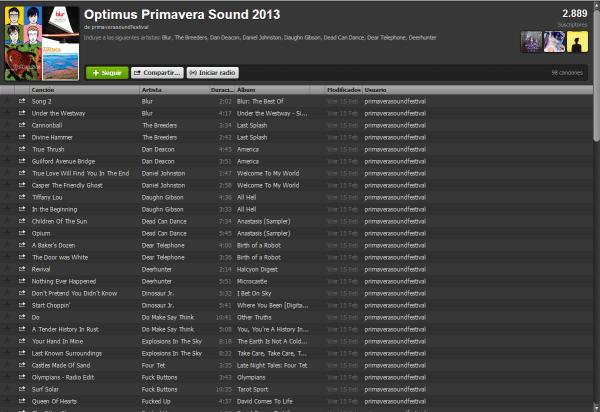Click the playlist cover art mosaic
This screenshot has height=412, width=600.
coord(42,43)
